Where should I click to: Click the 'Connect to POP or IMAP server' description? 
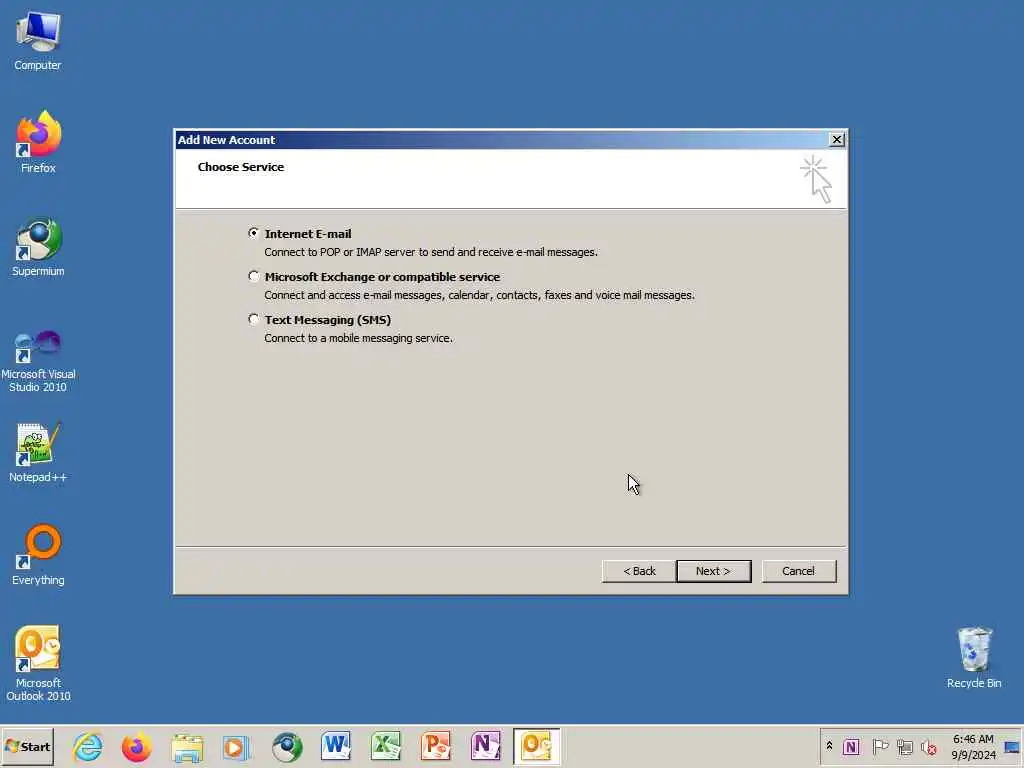click(x=430, y=252)
